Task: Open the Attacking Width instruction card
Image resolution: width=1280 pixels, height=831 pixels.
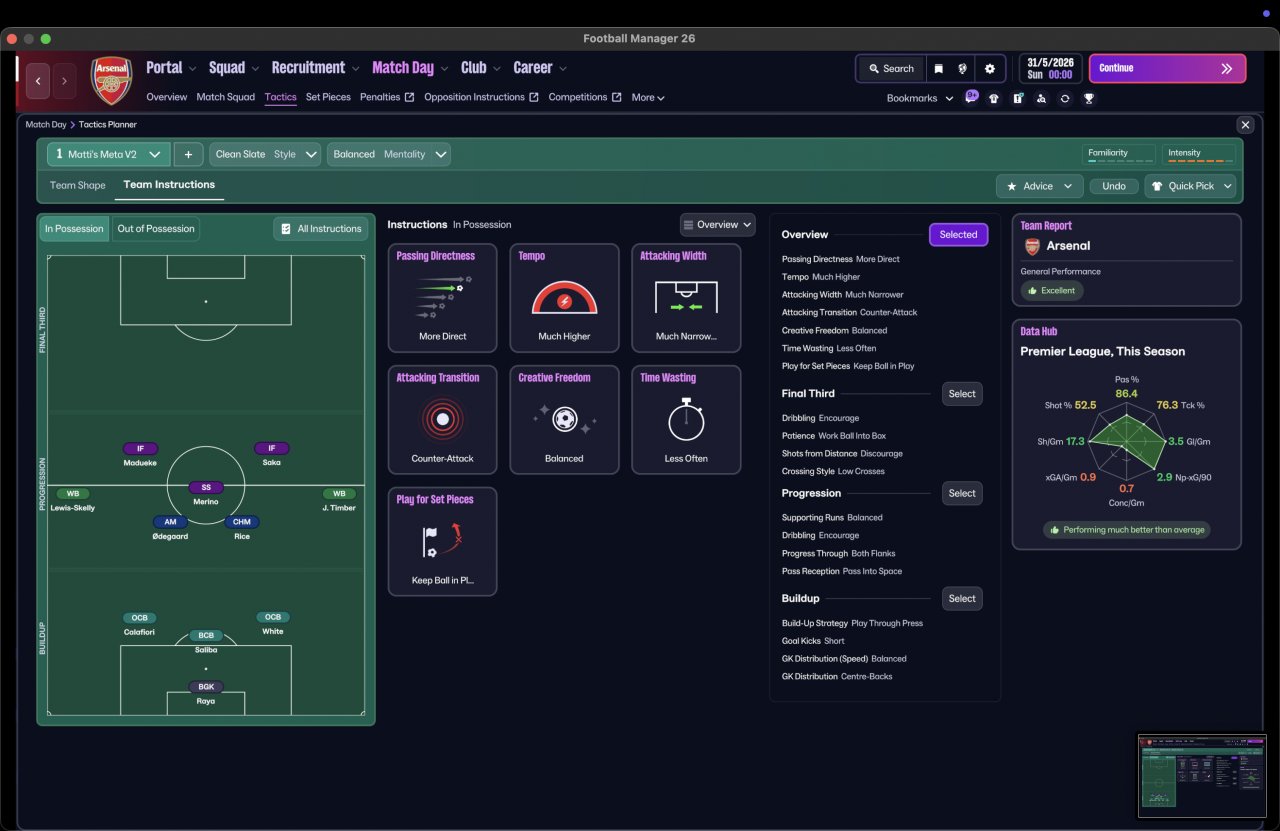Action: [686, 298]
